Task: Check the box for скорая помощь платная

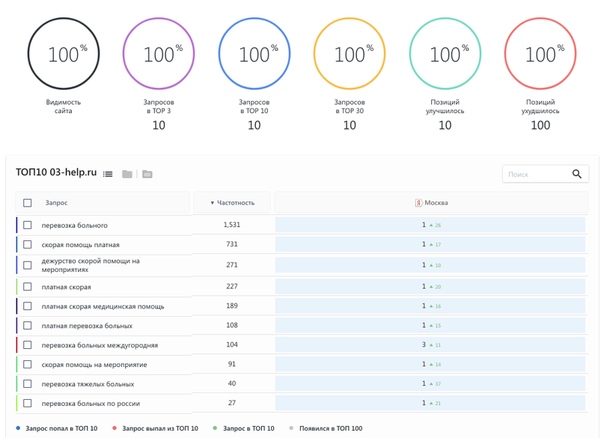Action: coord(27,245)
